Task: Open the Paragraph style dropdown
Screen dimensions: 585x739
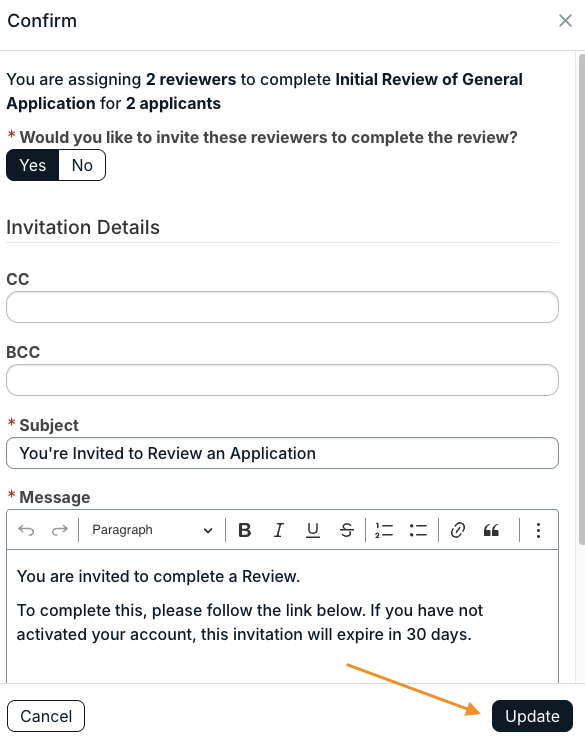Action: pyautogui.click(x=151, y=530)
